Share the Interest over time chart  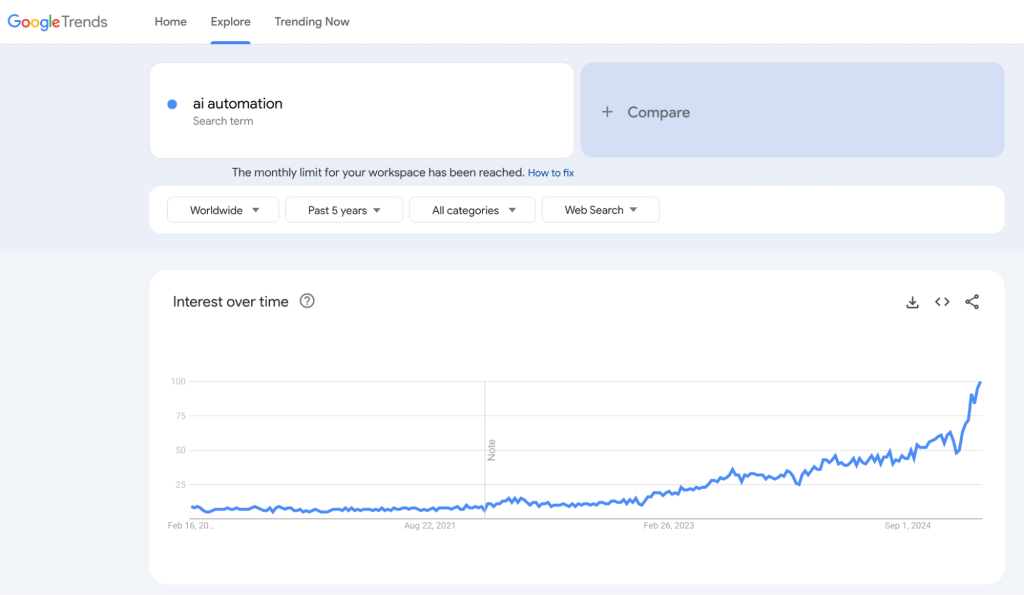[x=972, y=301]
